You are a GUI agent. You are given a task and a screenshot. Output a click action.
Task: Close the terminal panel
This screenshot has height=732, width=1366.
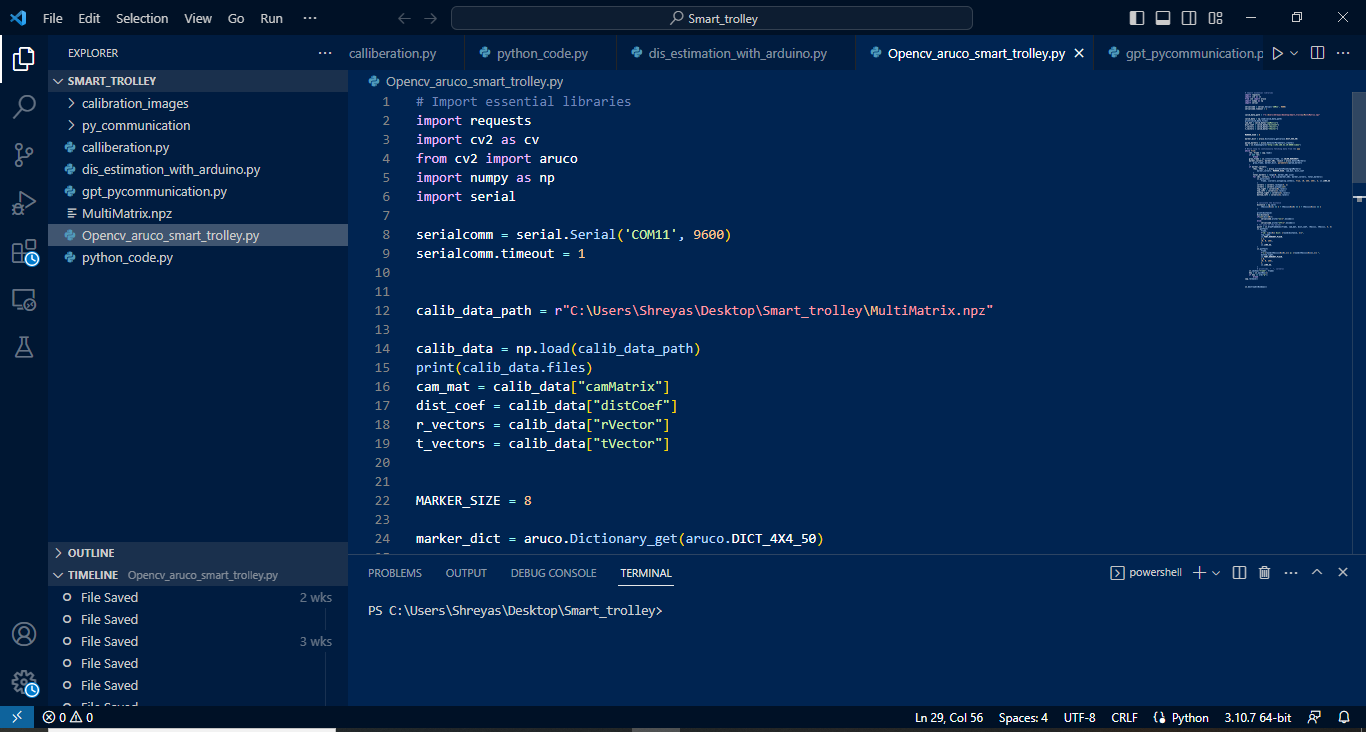(1343, 573)
